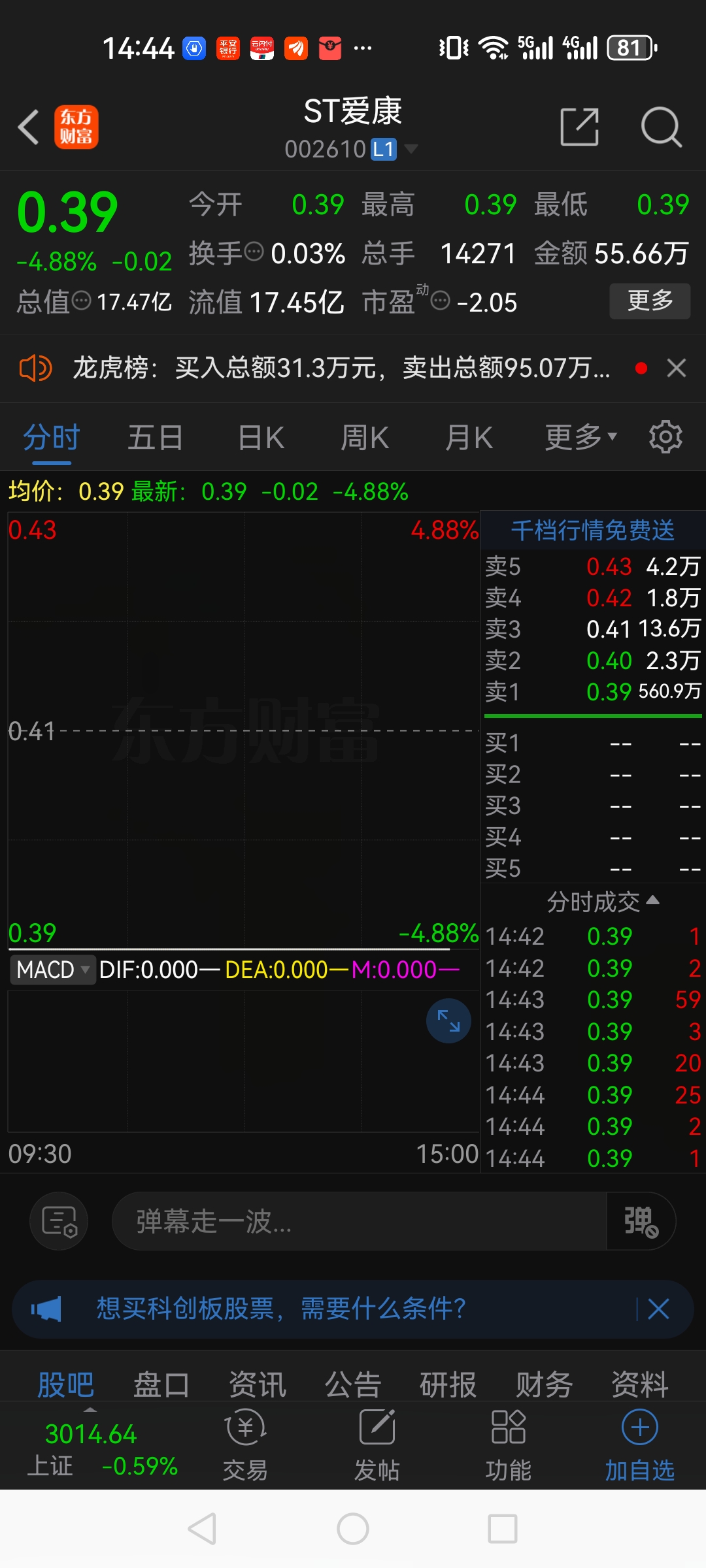Tap the 发帖 post icon

(x=377, y=1445)
